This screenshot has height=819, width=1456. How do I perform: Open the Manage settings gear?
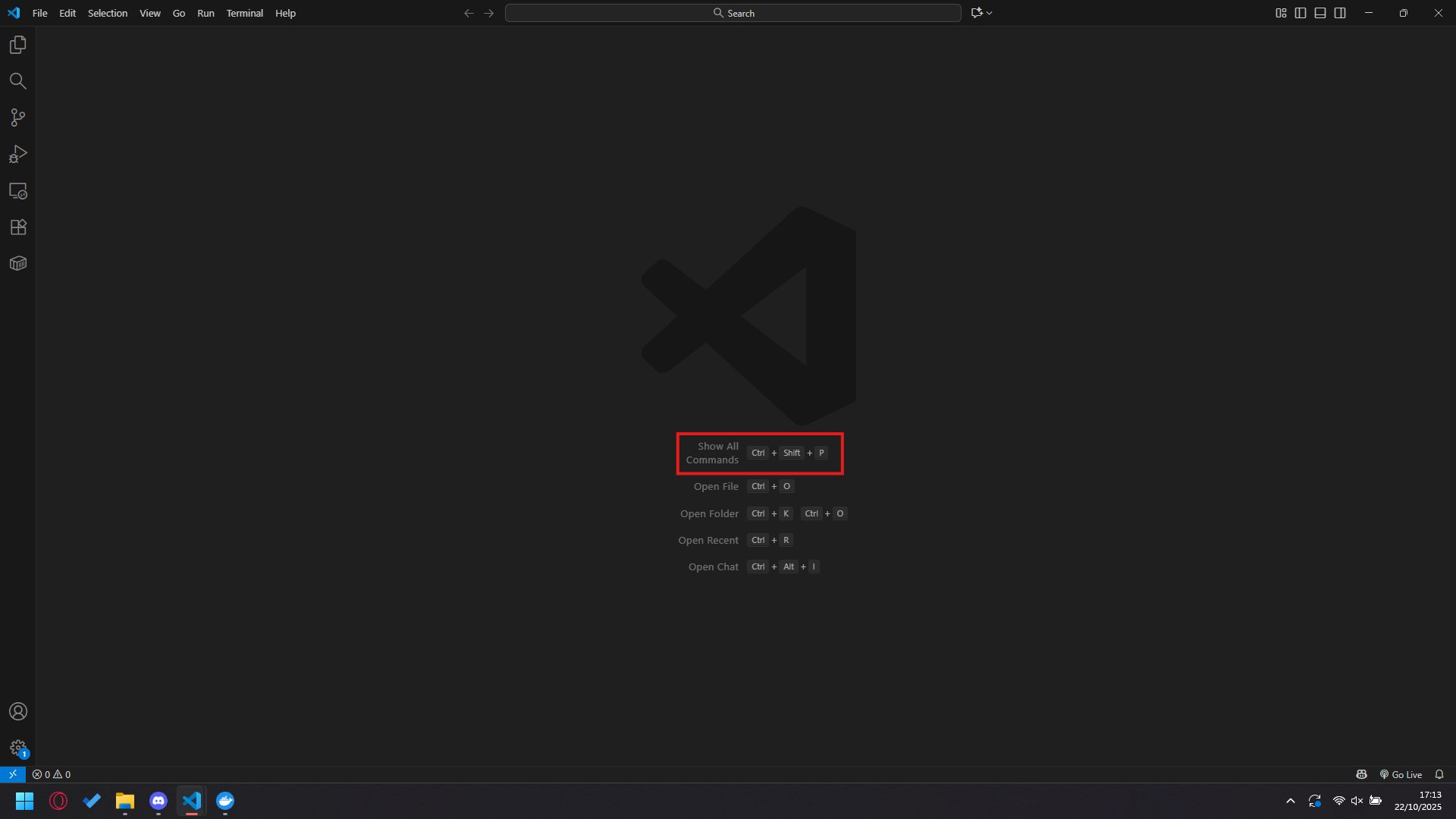click(17, 747)
